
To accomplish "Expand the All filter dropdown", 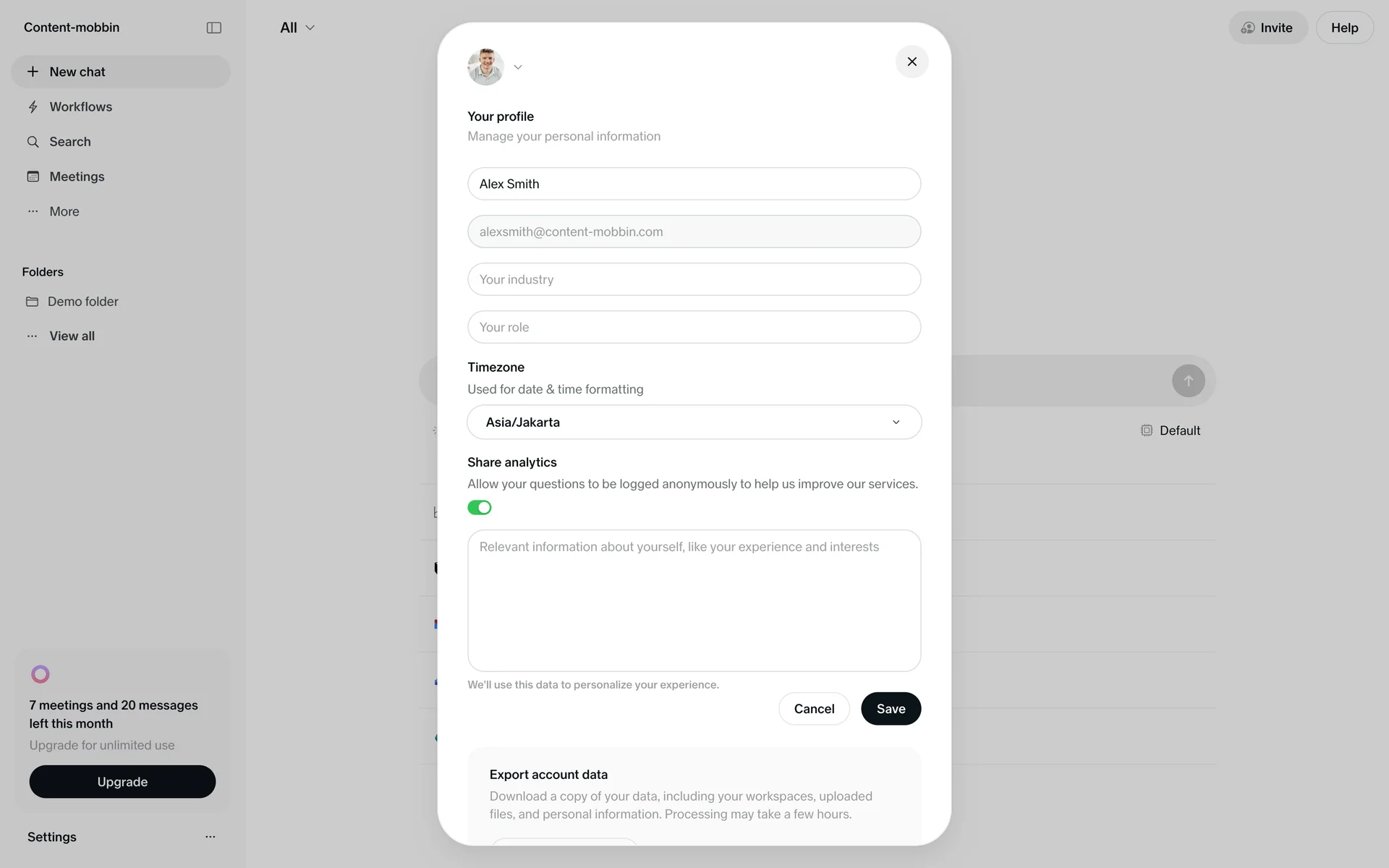I will tap(297, 27).
